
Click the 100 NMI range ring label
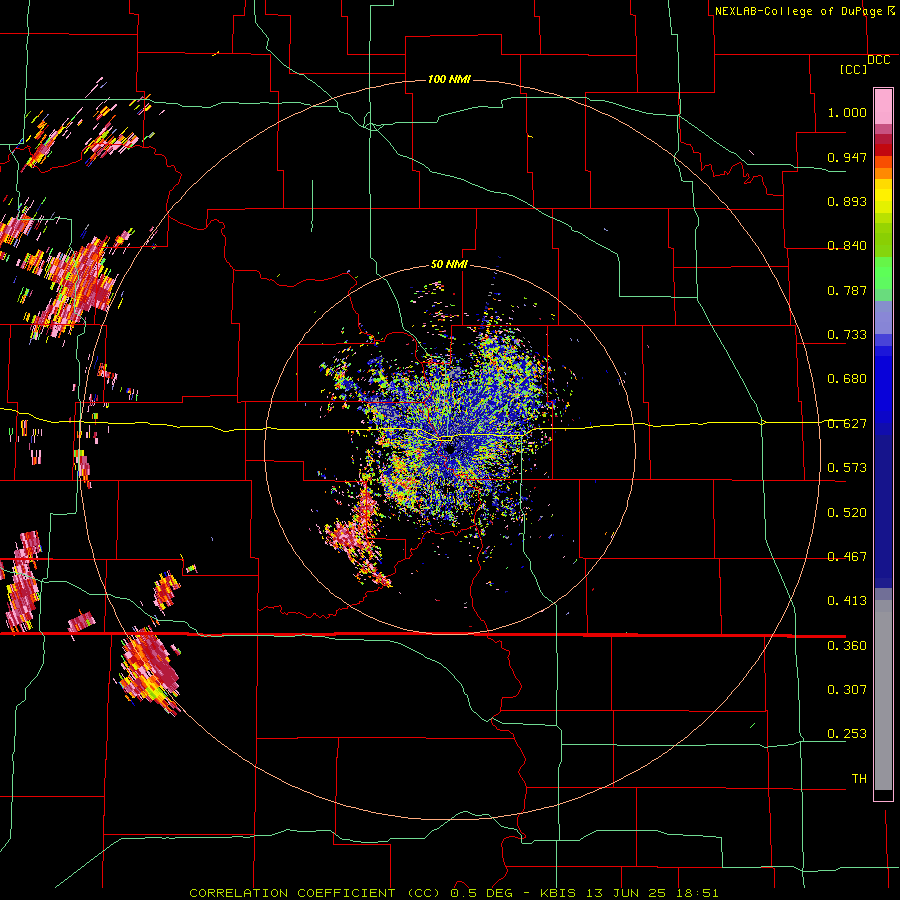point(449,79)
